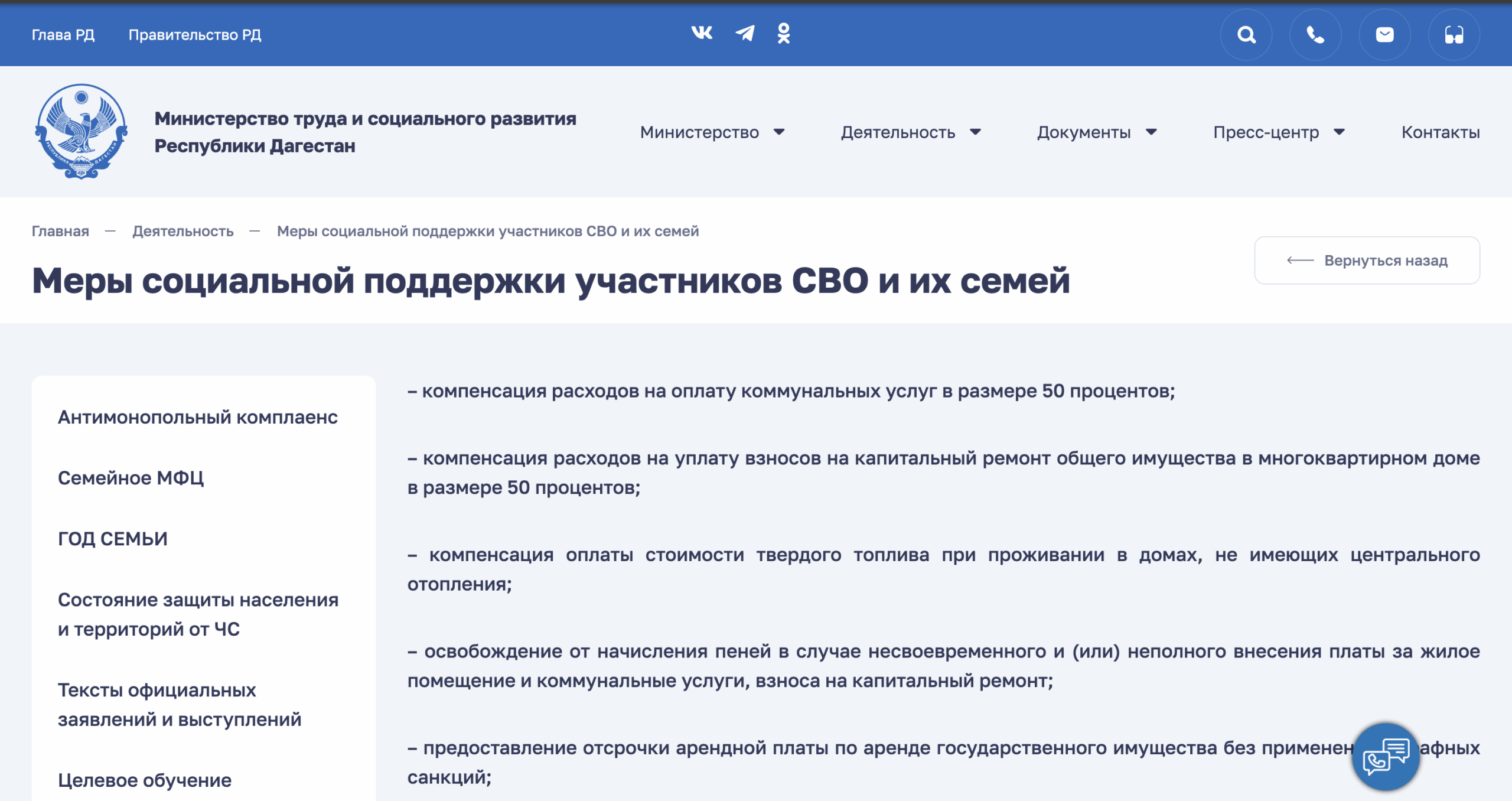Open the Глава РД link

tap(63, 35)
